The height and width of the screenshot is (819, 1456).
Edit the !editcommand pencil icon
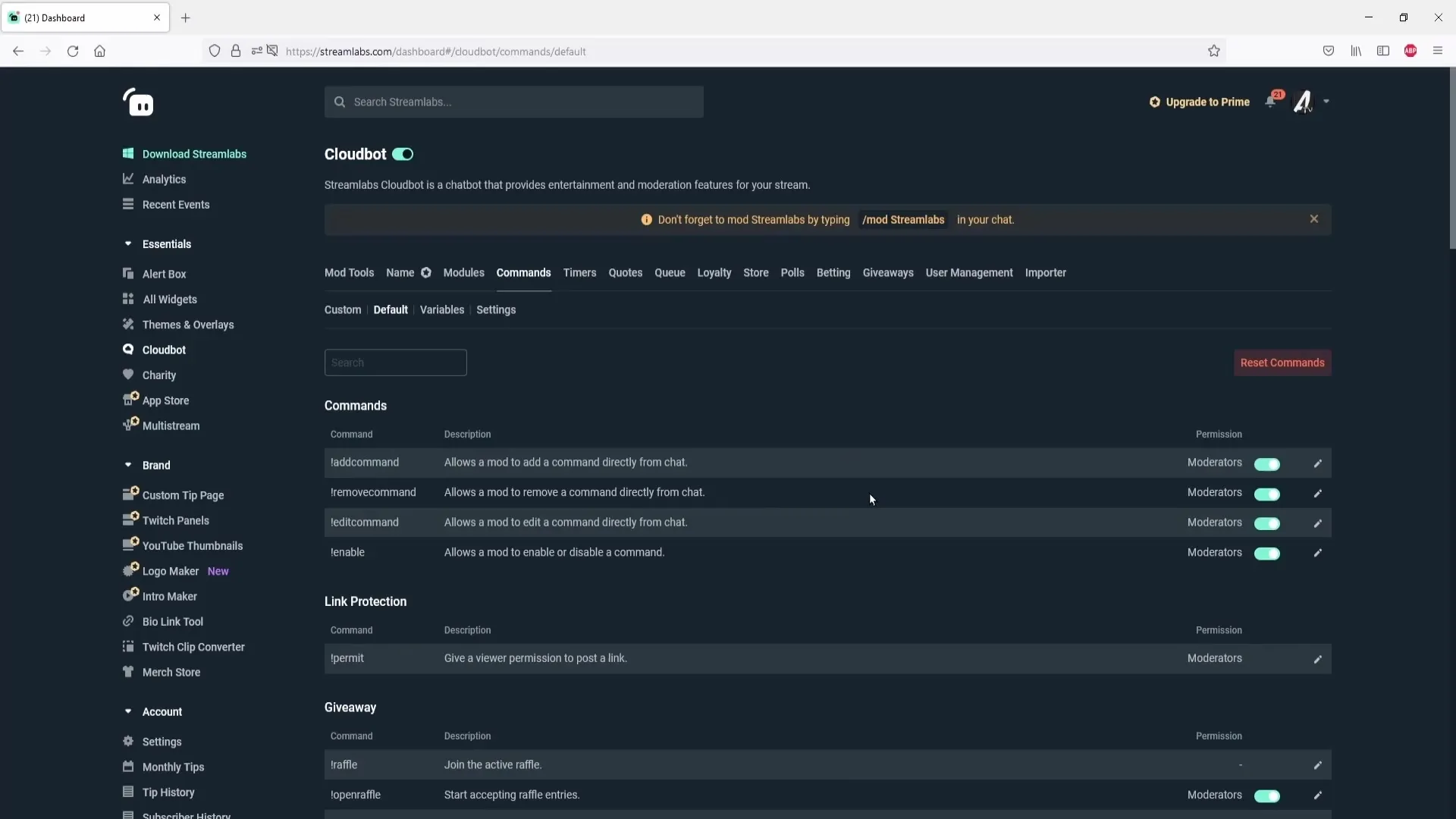(1317, 523)
